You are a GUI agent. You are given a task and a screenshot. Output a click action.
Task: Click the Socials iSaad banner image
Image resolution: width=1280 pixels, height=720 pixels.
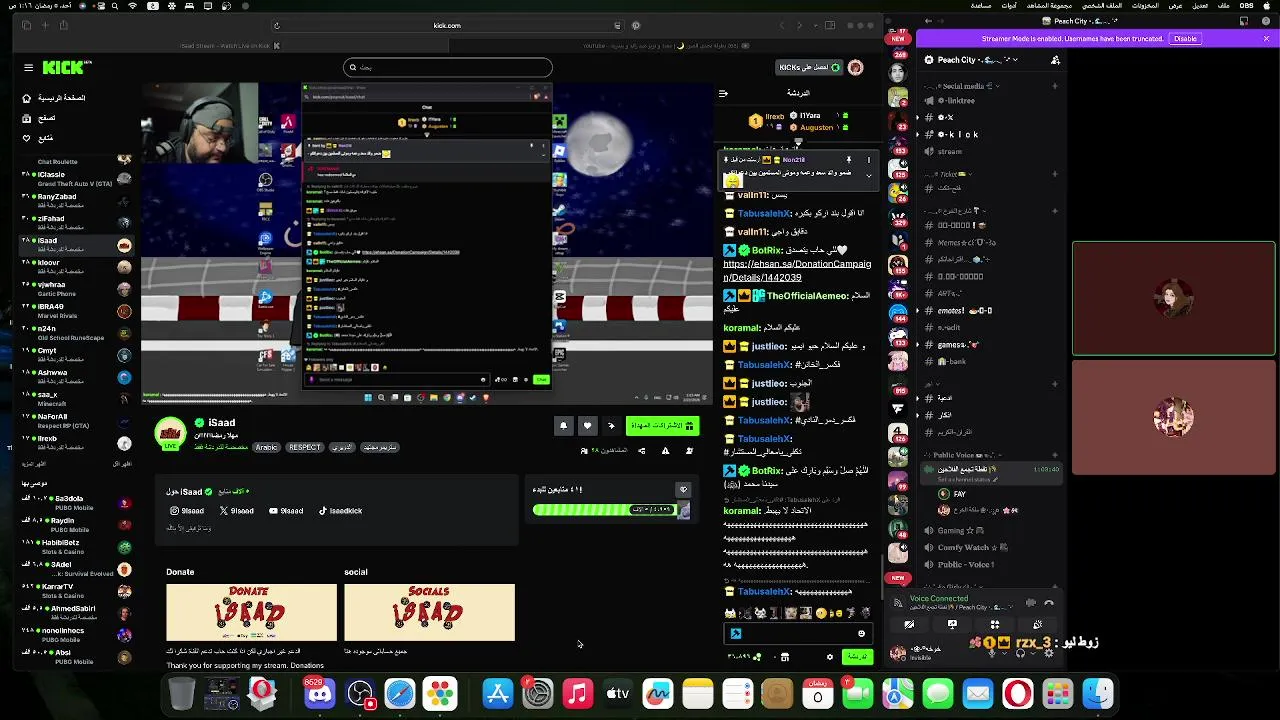click(x=429, y=612)
